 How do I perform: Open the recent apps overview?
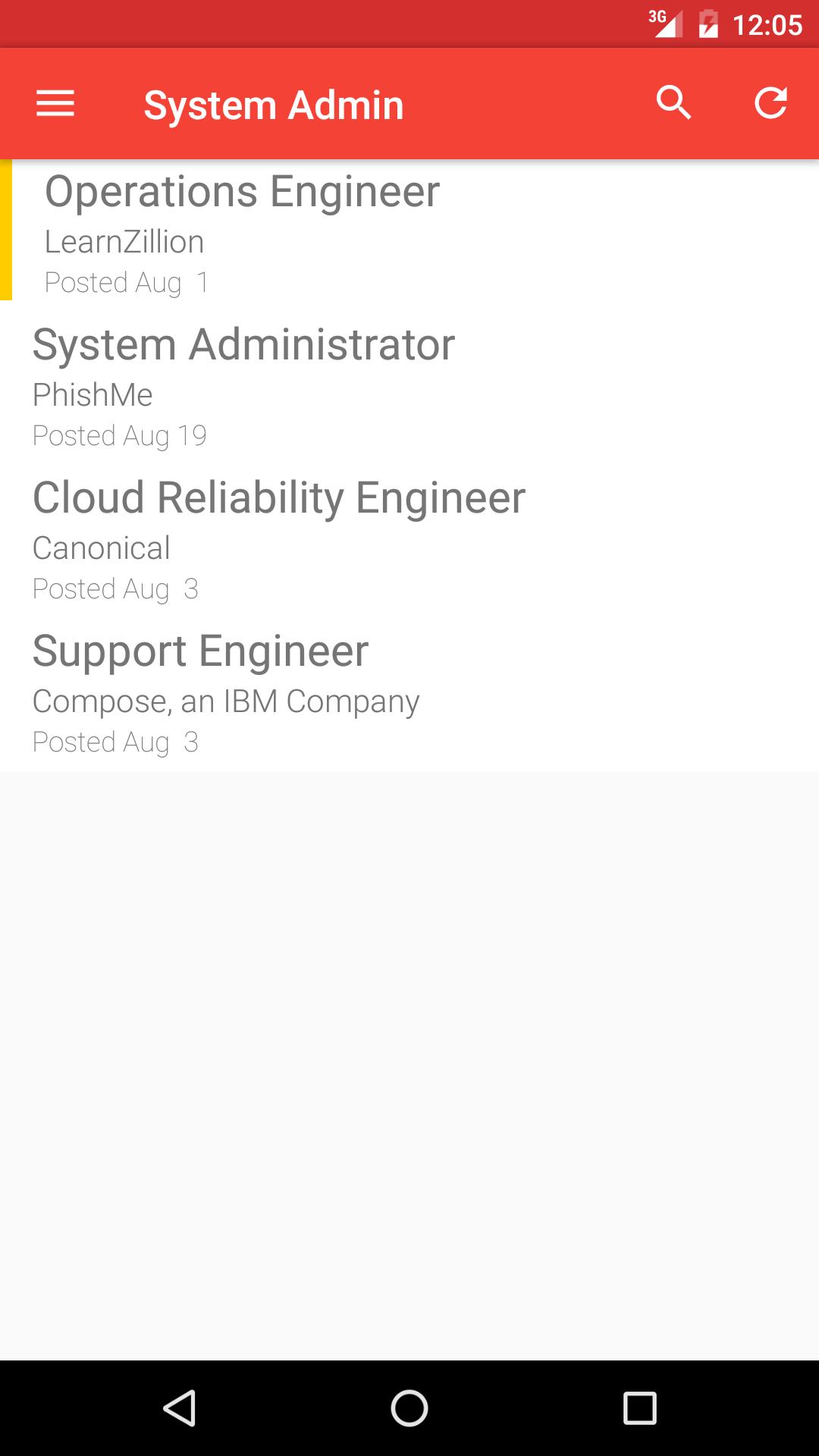pyautogui.click(x=639, y=1408)
